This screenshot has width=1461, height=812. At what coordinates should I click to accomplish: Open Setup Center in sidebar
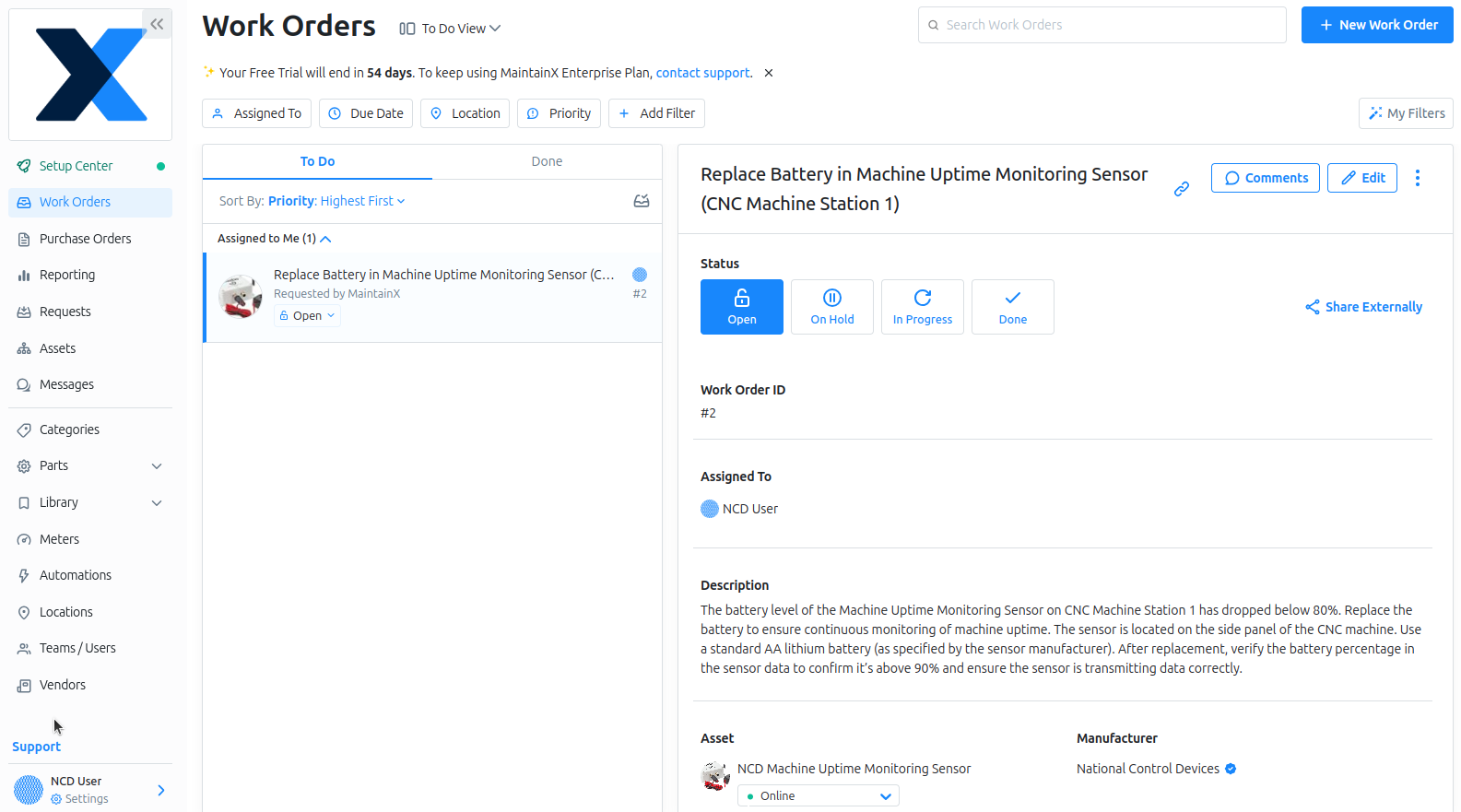point(90,166)
